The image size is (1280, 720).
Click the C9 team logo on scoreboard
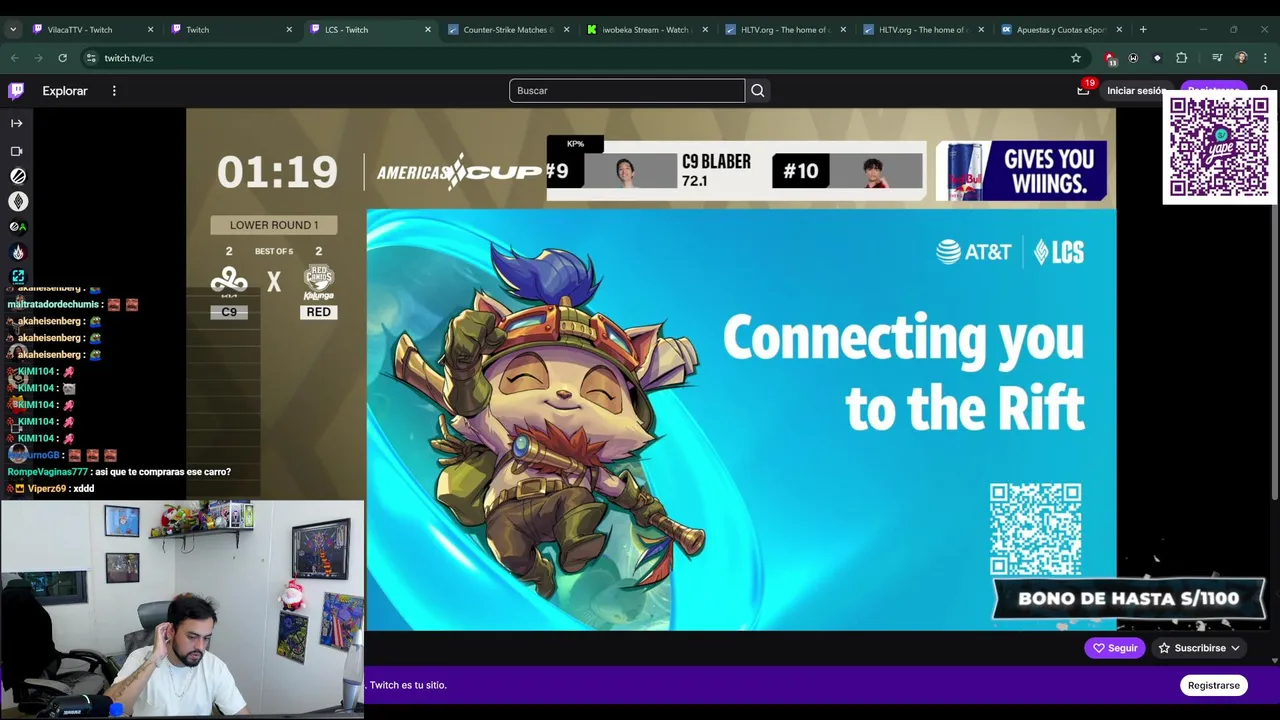pyautogui.click(x=229, y=281)
